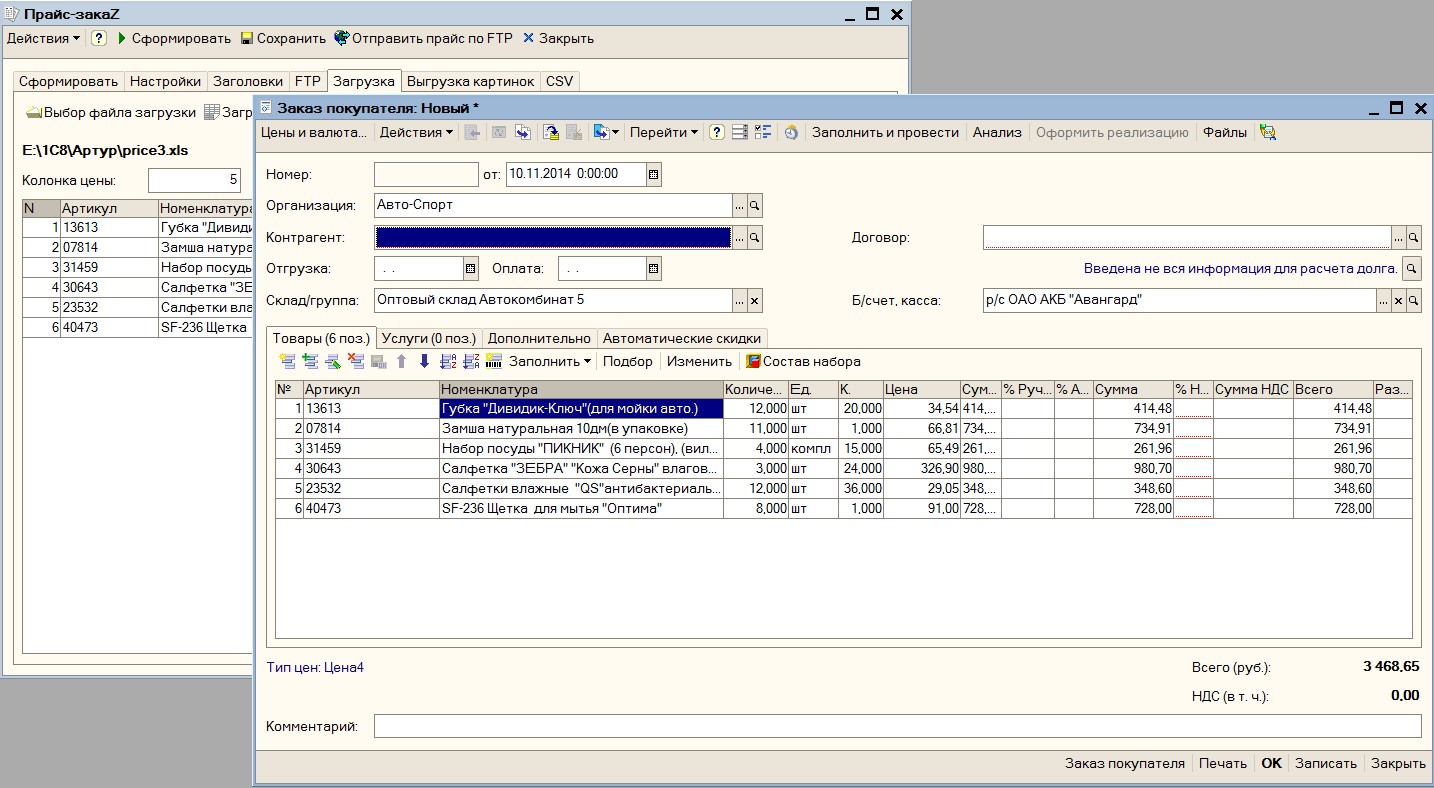Click the Состав набора button
The height and width of the screenshot is (788, 1434).
803,362
